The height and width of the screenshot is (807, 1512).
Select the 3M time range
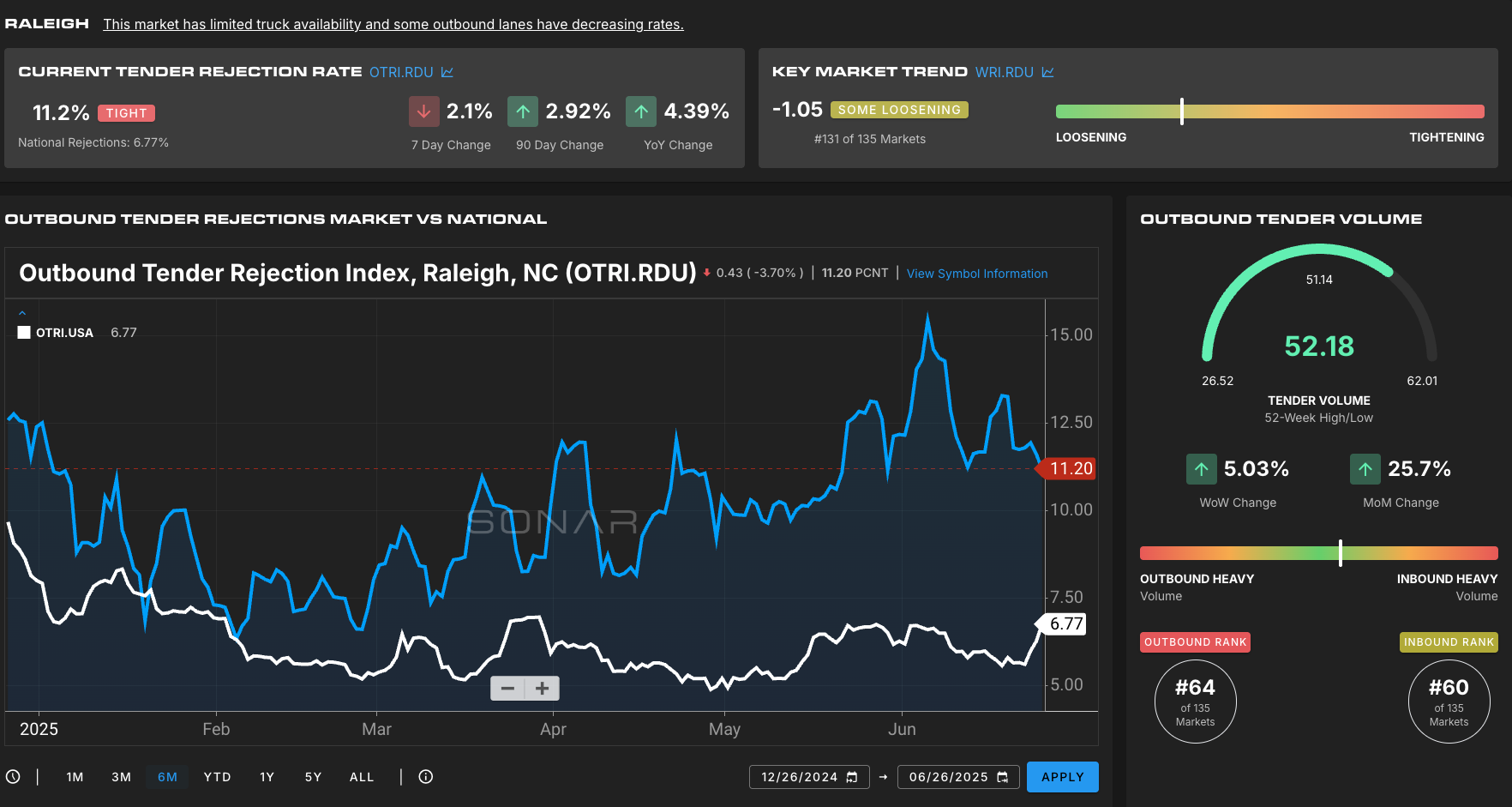tap(121, 777)
